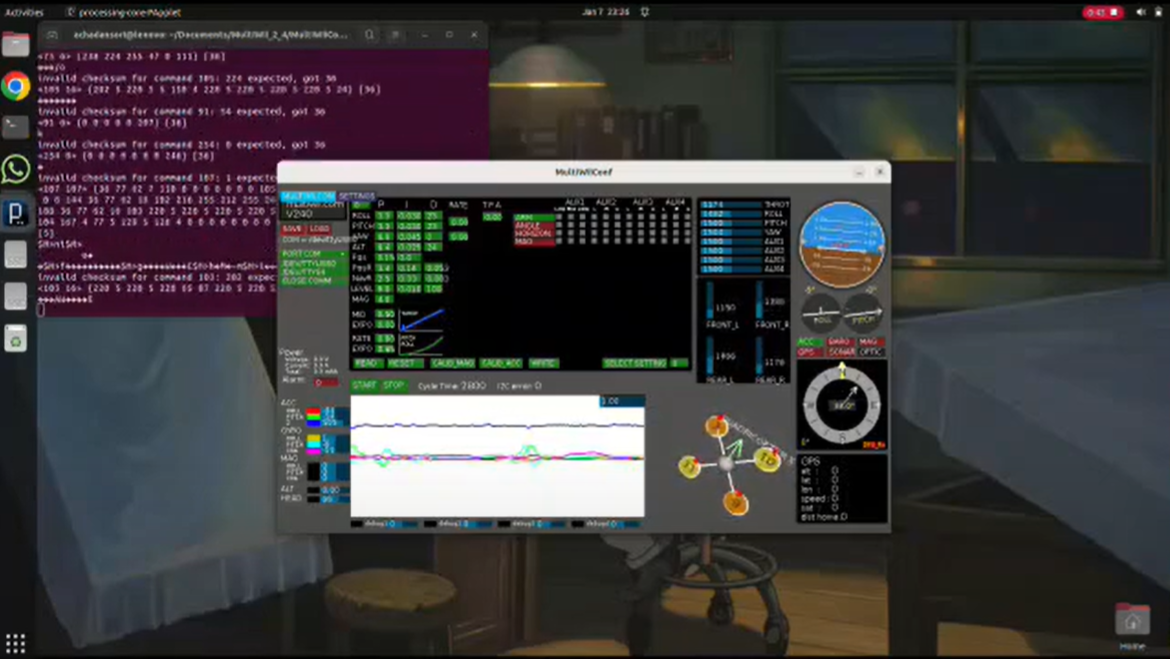Click the artificial horizon gauge
Screen dimensions: 1170x659
(842, 245)
